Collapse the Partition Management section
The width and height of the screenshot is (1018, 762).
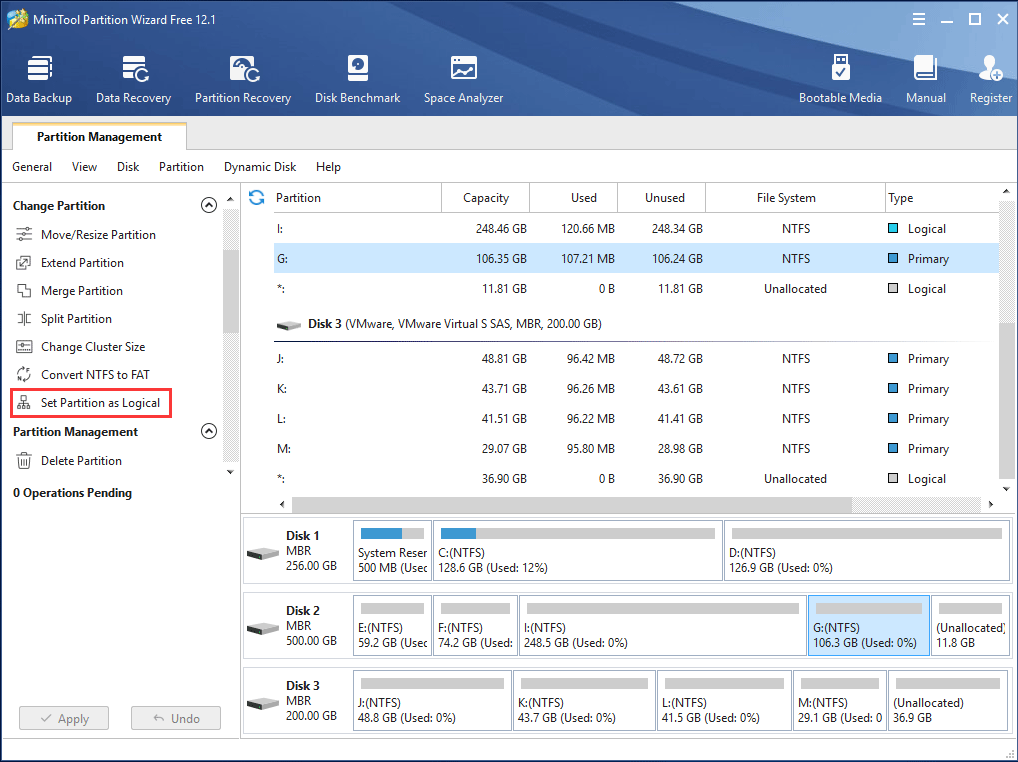[208, 431]
